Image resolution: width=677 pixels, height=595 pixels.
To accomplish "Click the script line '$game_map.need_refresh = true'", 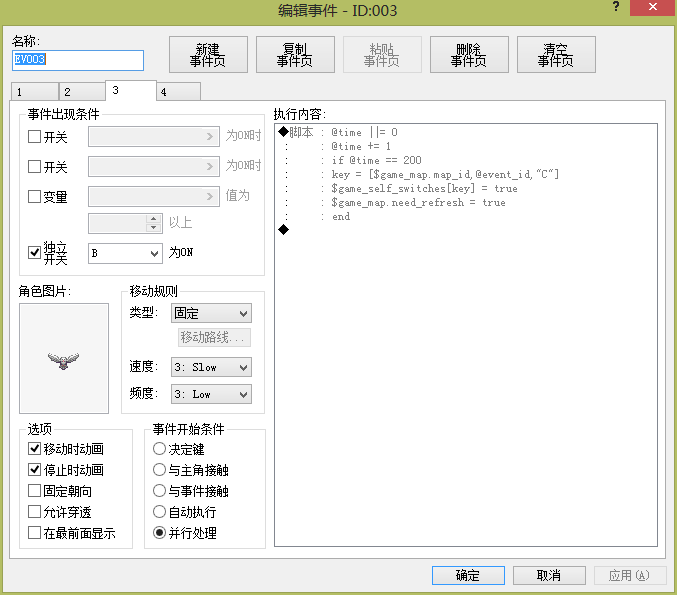I will point(418,203).
